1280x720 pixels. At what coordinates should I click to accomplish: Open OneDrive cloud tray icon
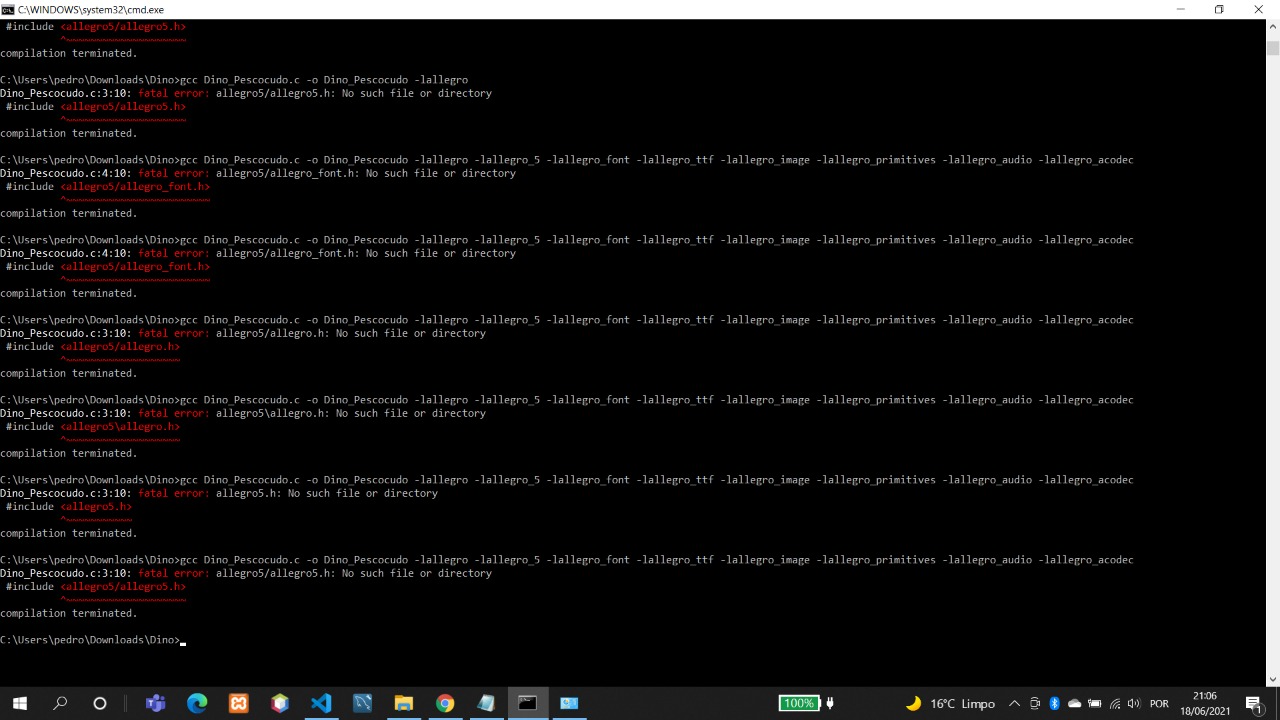(1074, 703)
